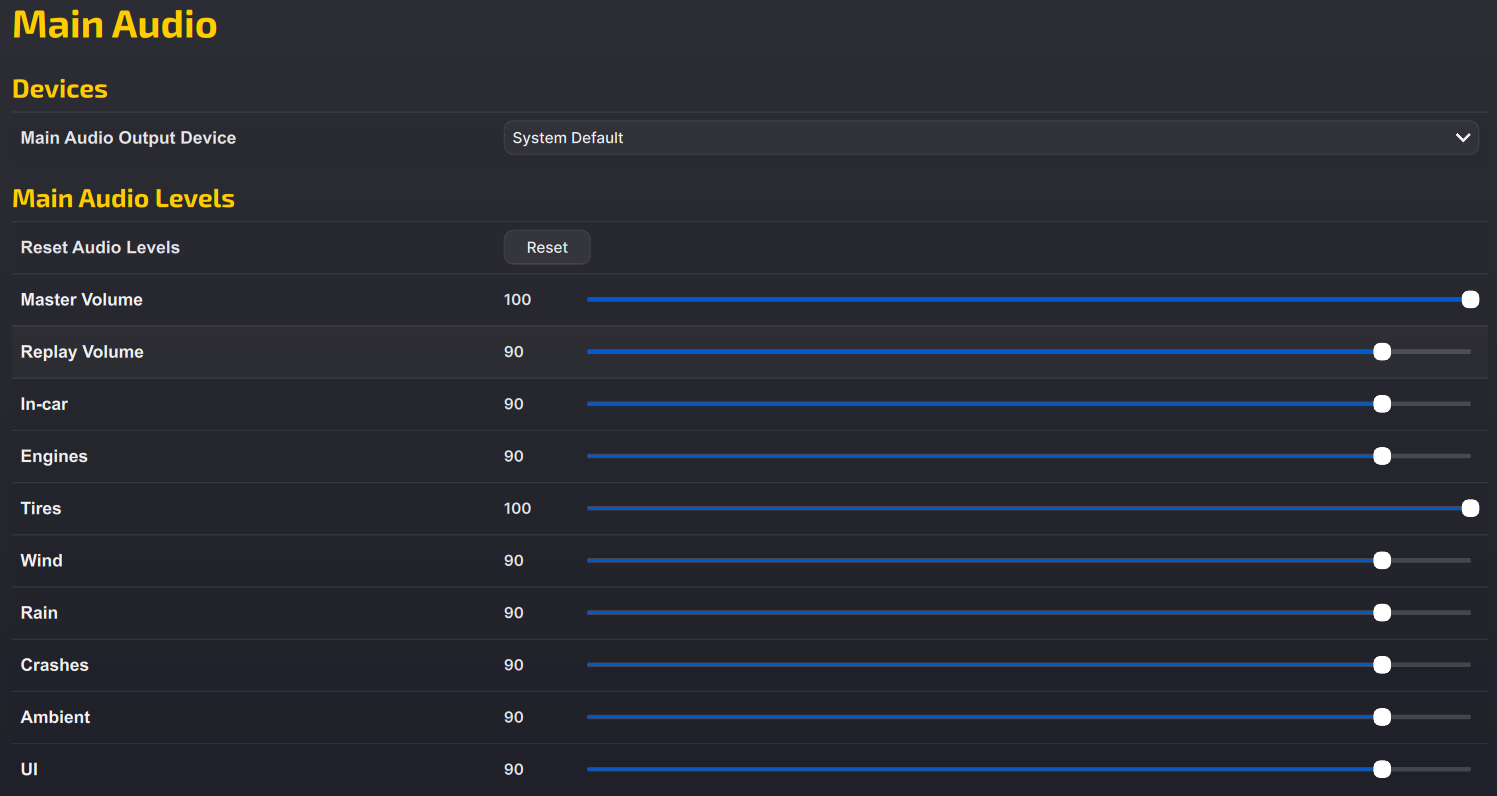Click the UI volume slider handle
1497x796 pixels.
[x=1382, y=769]
